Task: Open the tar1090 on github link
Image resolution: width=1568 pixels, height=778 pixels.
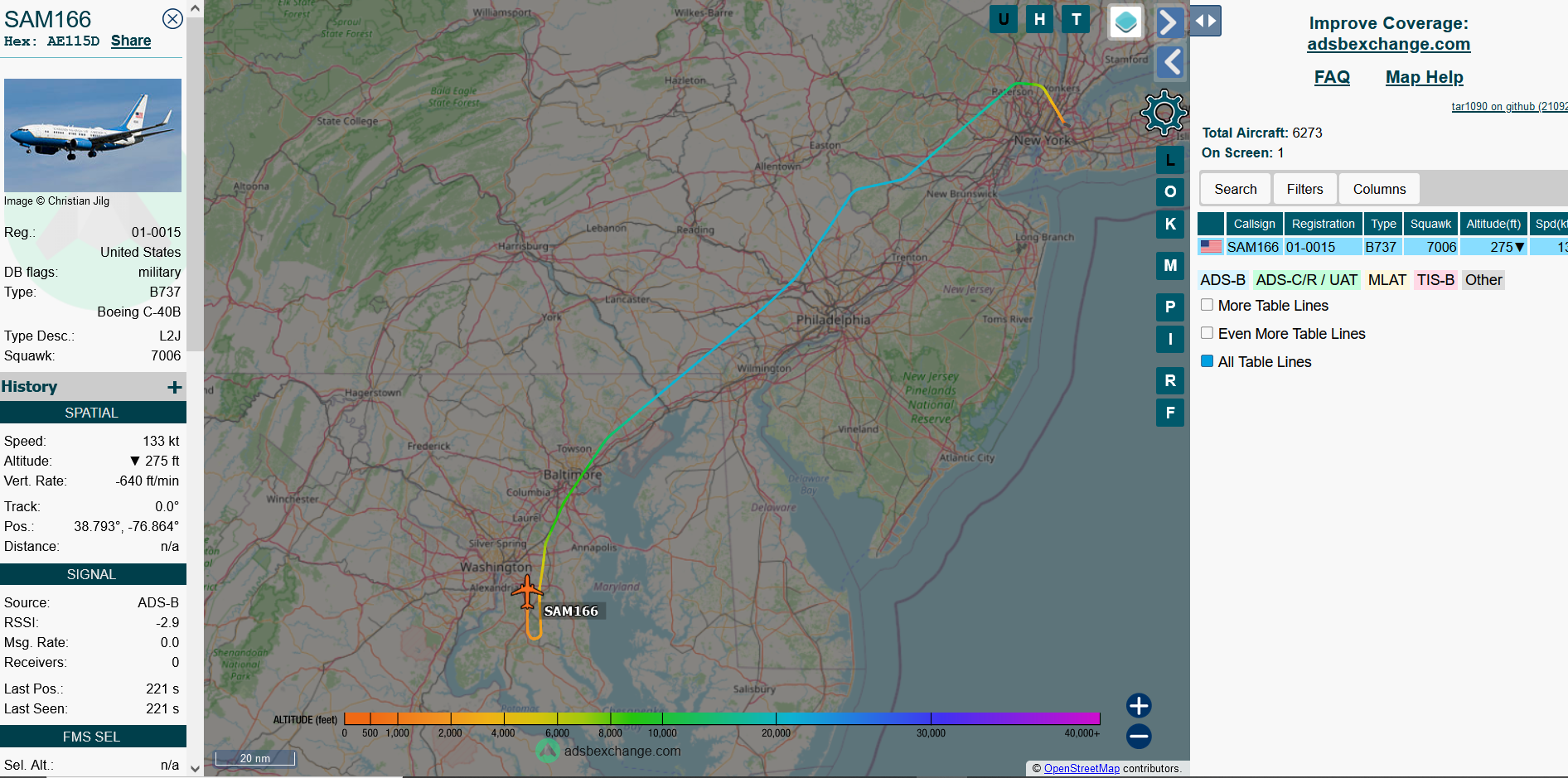Action: pyautogui.click(x=1509, y=106)
